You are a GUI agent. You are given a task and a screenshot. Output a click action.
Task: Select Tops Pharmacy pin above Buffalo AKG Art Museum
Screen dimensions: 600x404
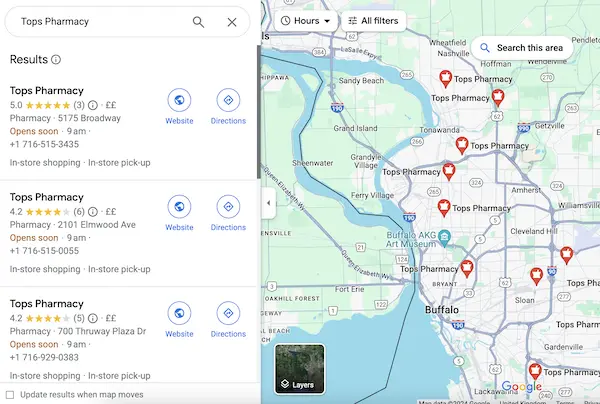444,208
